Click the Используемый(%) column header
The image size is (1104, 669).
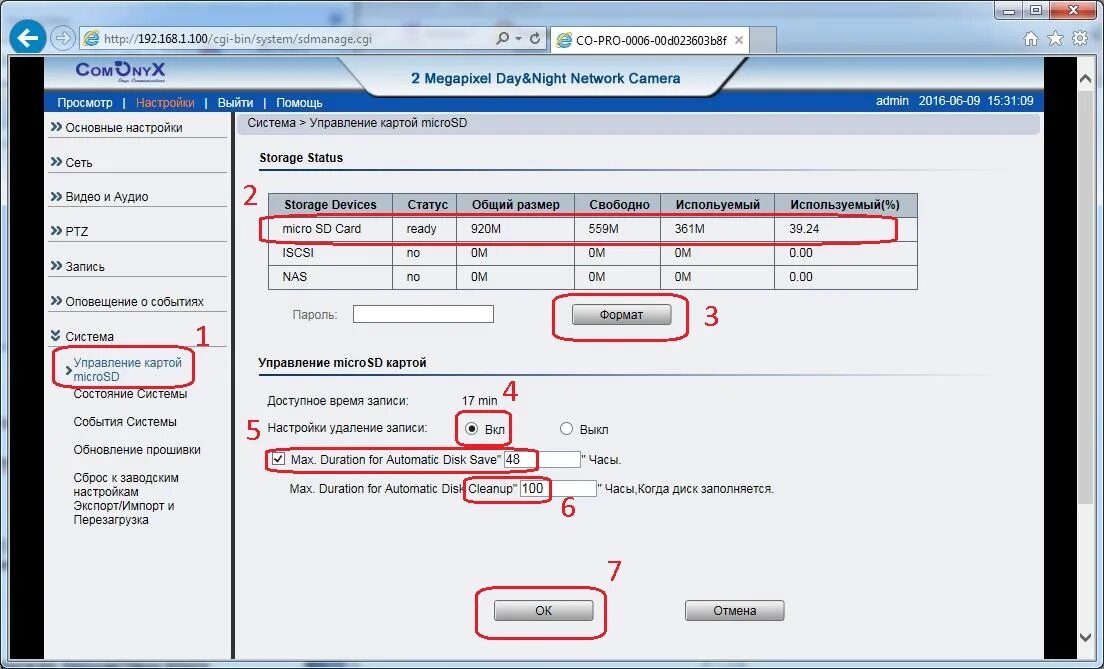pyautogui.click(x=845, y=205)
